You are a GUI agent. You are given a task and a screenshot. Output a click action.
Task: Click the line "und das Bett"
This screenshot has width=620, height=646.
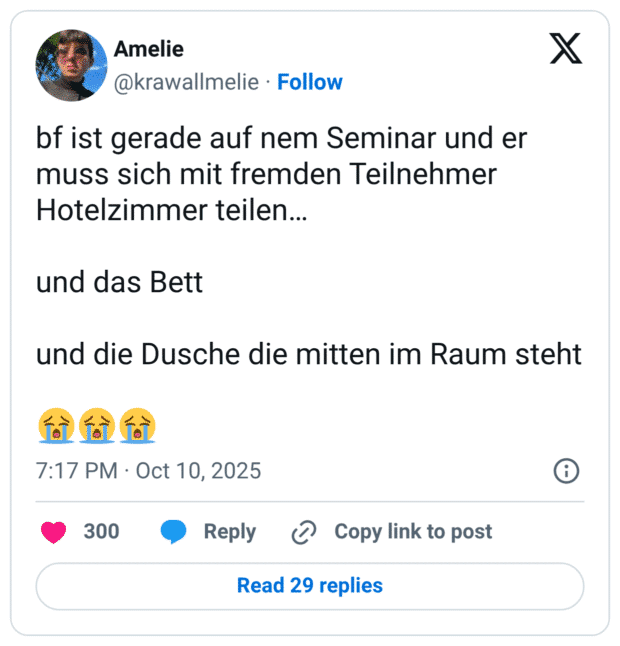pos(120,283)
